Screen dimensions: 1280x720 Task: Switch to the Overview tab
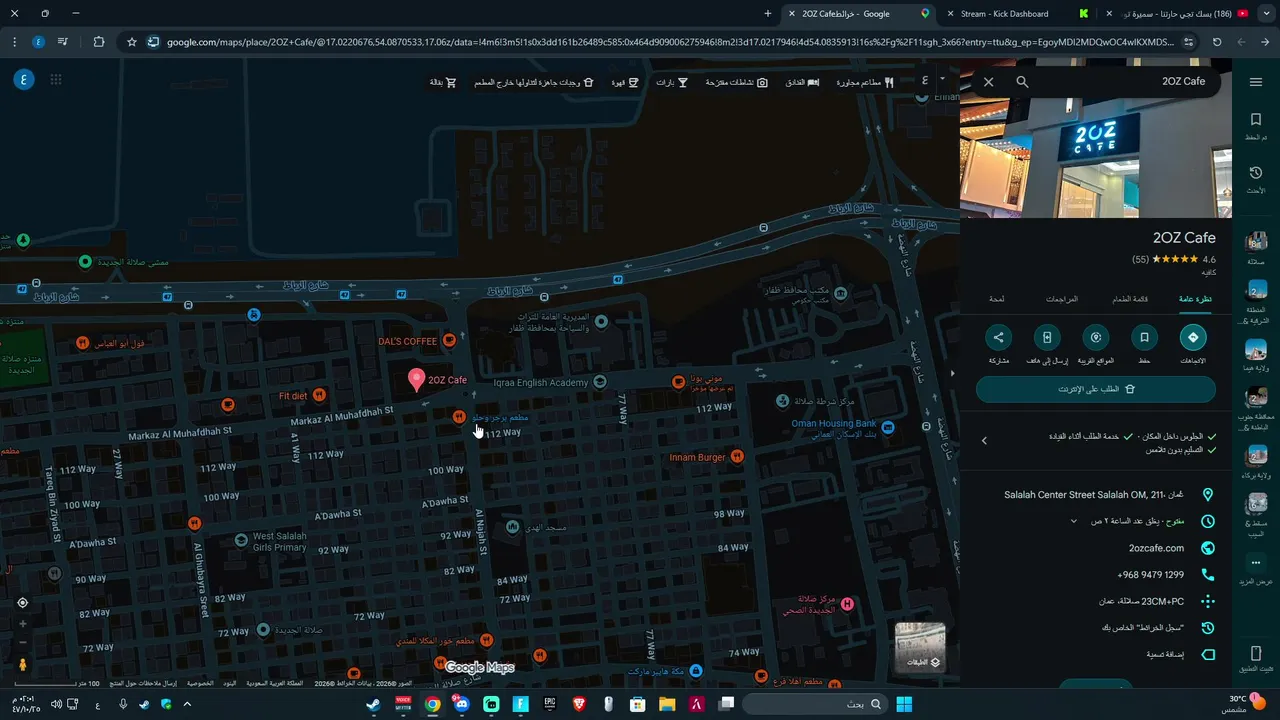pyautogui.click(x=1195, y=300)
